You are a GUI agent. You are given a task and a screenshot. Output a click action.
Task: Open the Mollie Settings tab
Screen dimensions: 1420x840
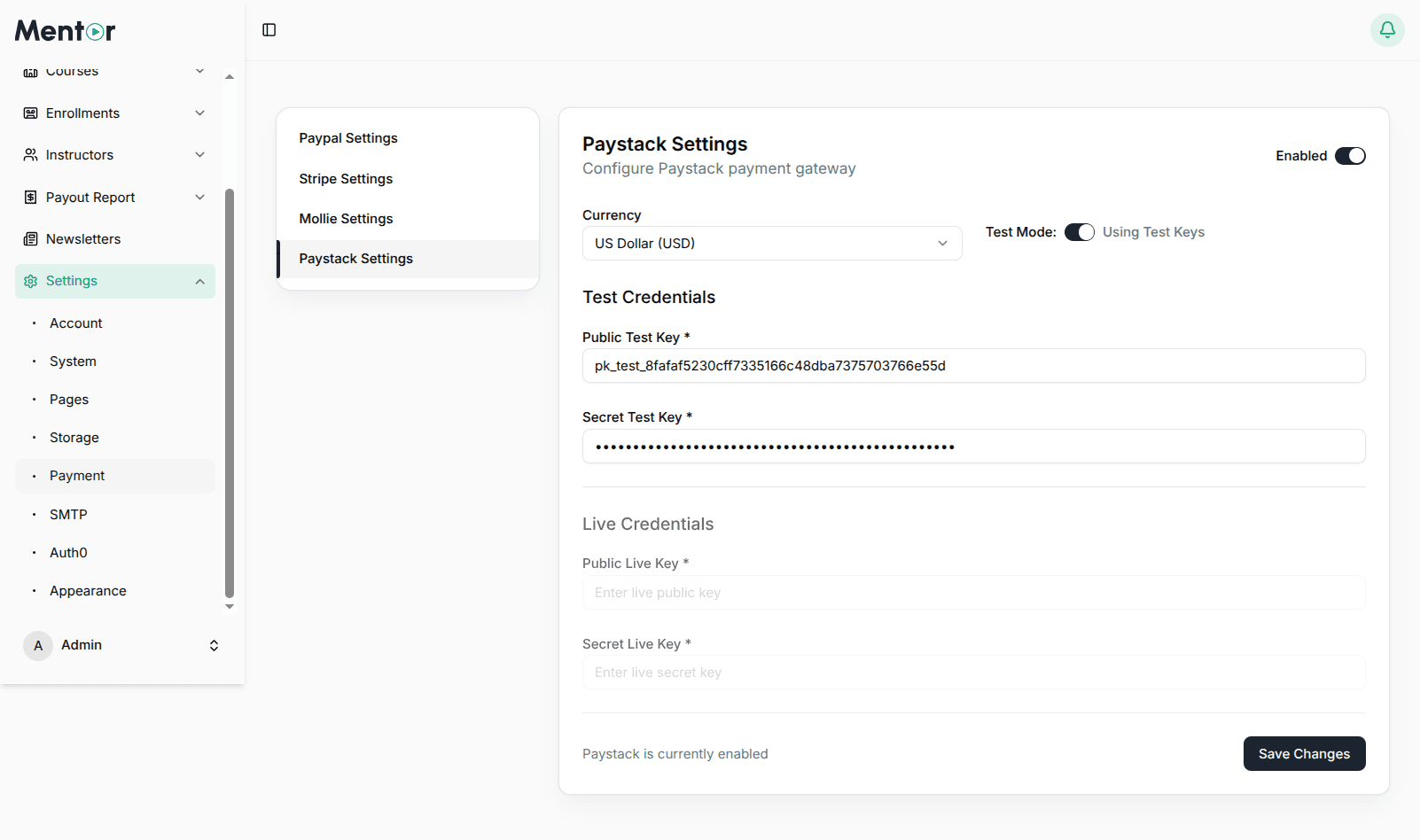[346, 218]
